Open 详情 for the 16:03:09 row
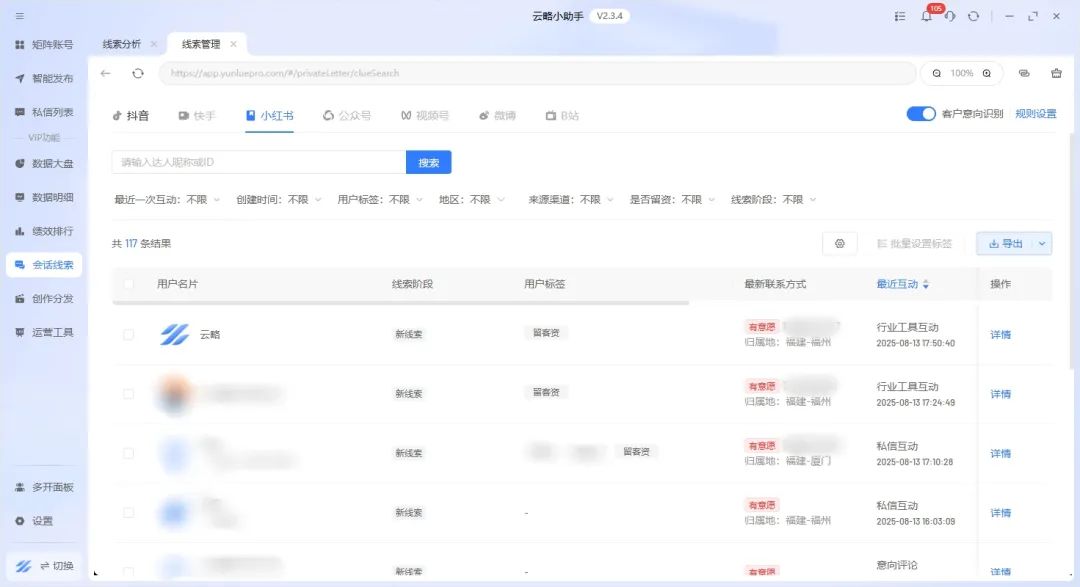The height and width of the screenshot is (587, 1080). point(1000,513)
